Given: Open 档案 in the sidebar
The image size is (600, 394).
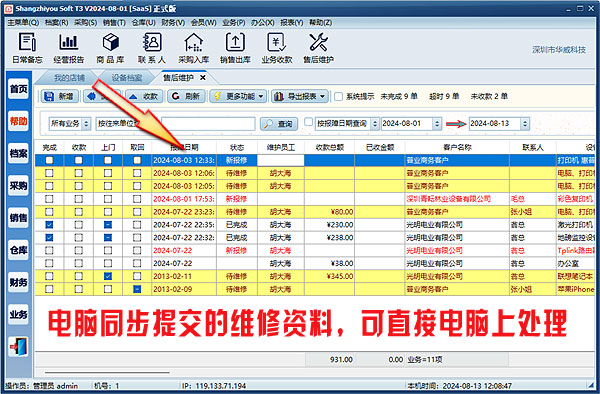Looking at the screenshot, I should pos(18,153).
